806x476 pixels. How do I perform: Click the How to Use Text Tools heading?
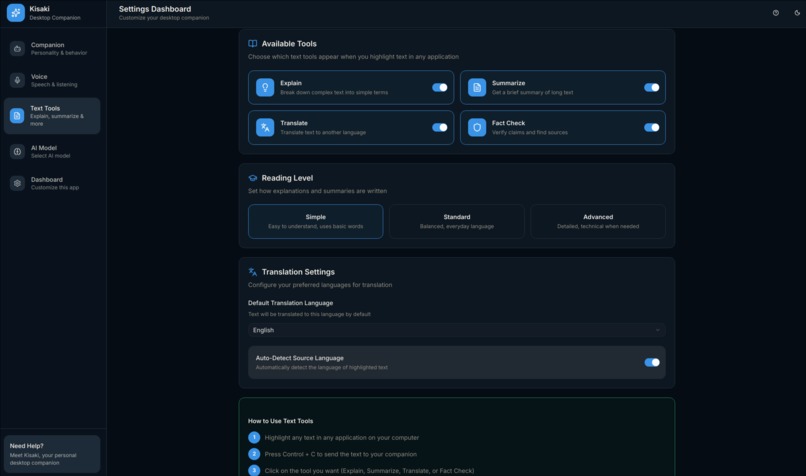tap(280, 421)
